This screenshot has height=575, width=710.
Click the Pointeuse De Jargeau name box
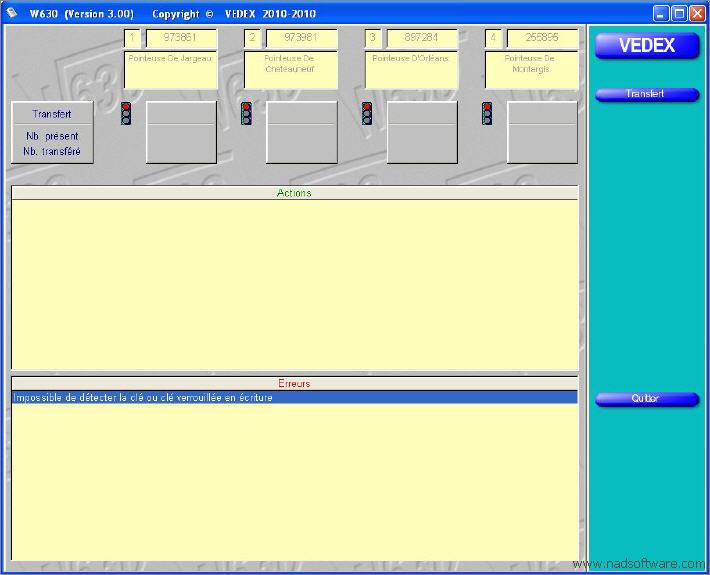point(170,70)
